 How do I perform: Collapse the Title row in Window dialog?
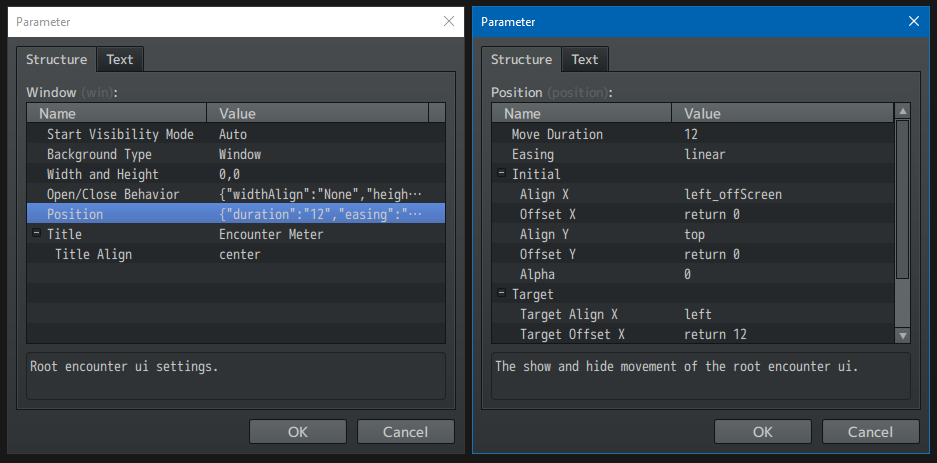point(36,234)
